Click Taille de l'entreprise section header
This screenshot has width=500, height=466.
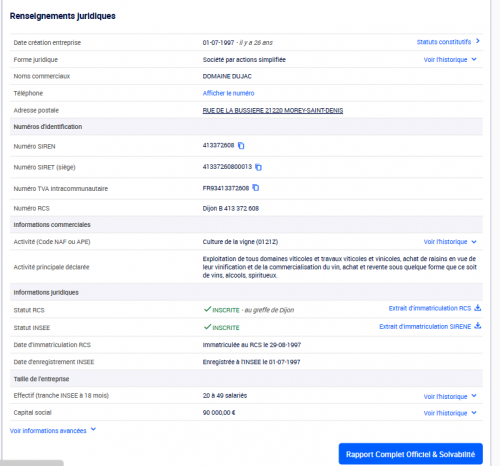pyautogui.click(x=41, y=379)
